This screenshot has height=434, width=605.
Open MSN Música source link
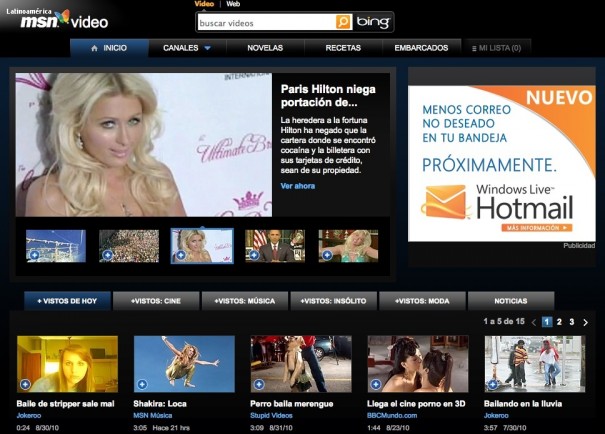point(153,415)
